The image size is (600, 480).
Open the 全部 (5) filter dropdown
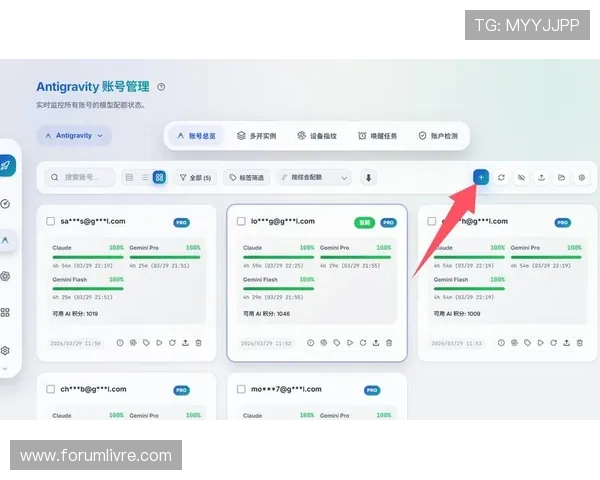coord(195,178)
